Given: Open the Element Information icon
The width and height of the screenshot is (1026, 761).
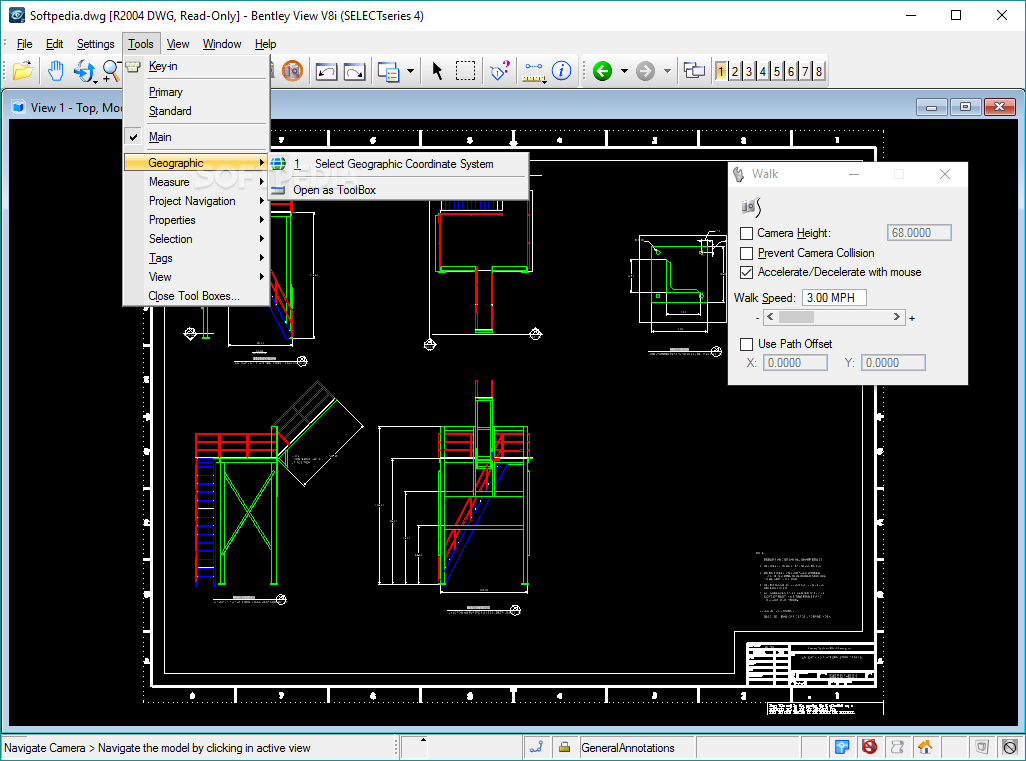Looking at the screenshot, I should (x=562, y=71).
